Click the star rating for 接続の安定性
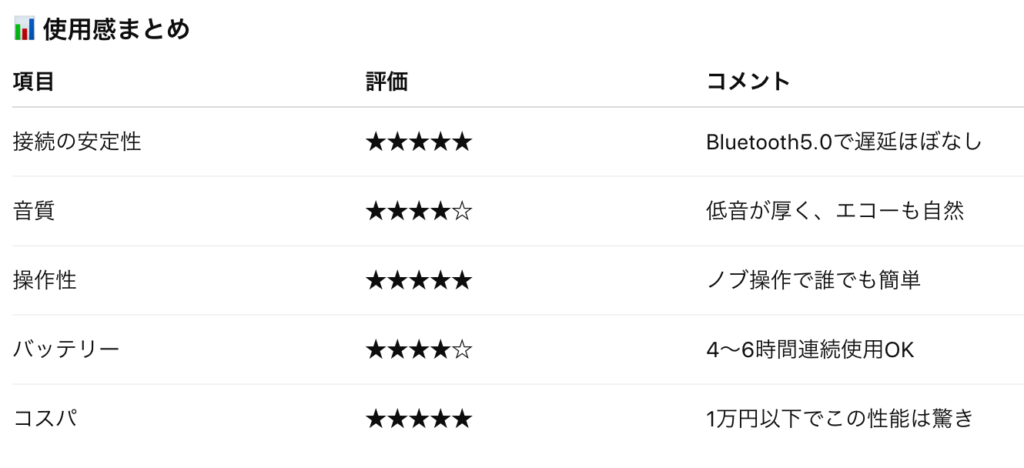This screenshot has height=468, width=1024. pos(418,142)
